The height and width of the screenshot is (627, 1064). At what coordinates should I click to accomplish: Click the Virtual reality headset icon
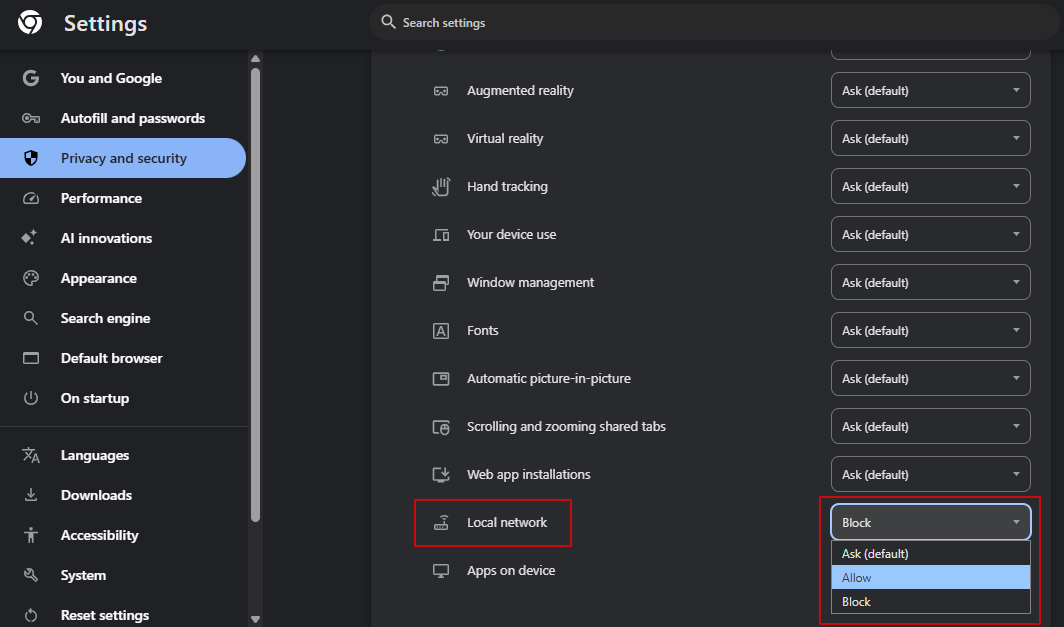(x=441, y=139)
